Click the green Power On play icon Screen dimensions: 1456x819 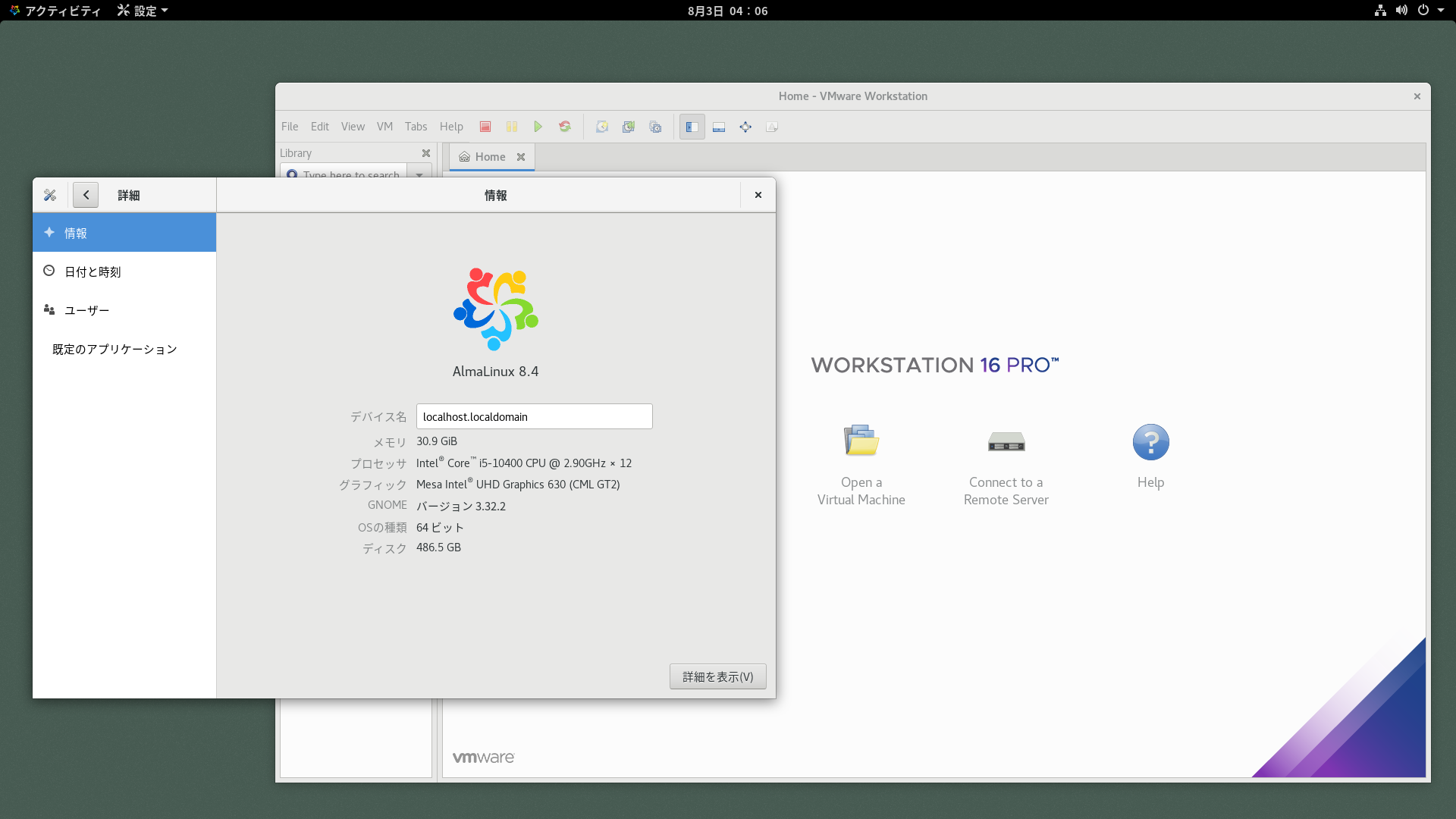click(538, 127)
